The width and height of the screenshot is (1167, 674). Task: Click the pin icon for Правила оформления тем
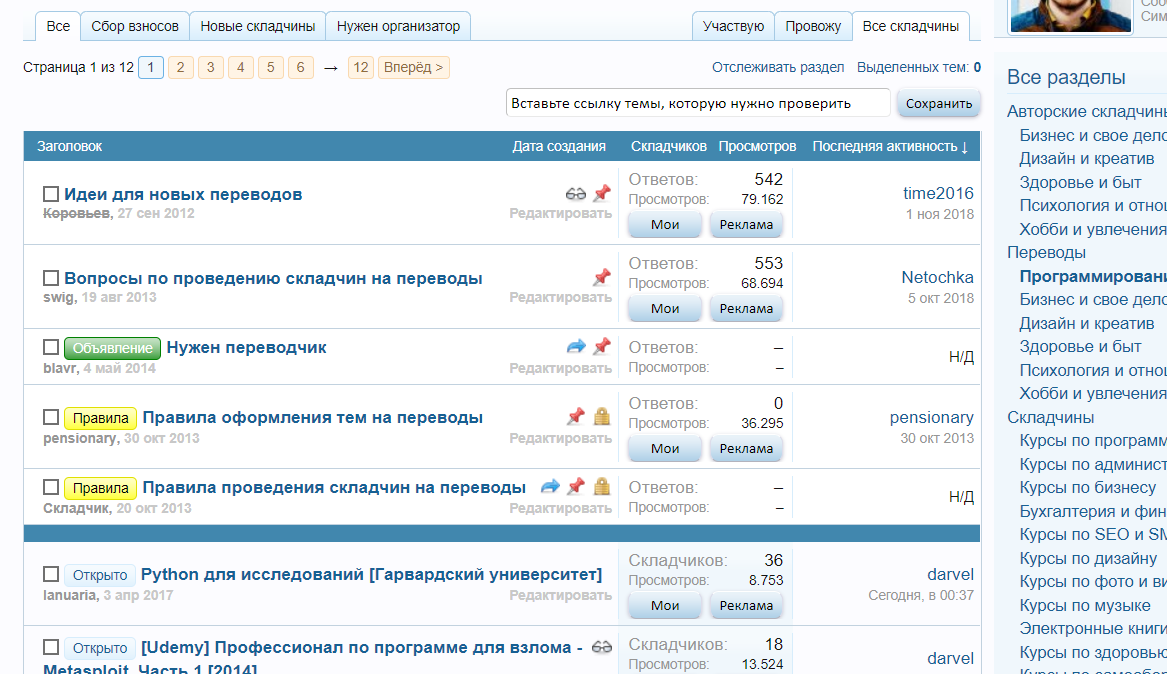click(x=576, y=417)
